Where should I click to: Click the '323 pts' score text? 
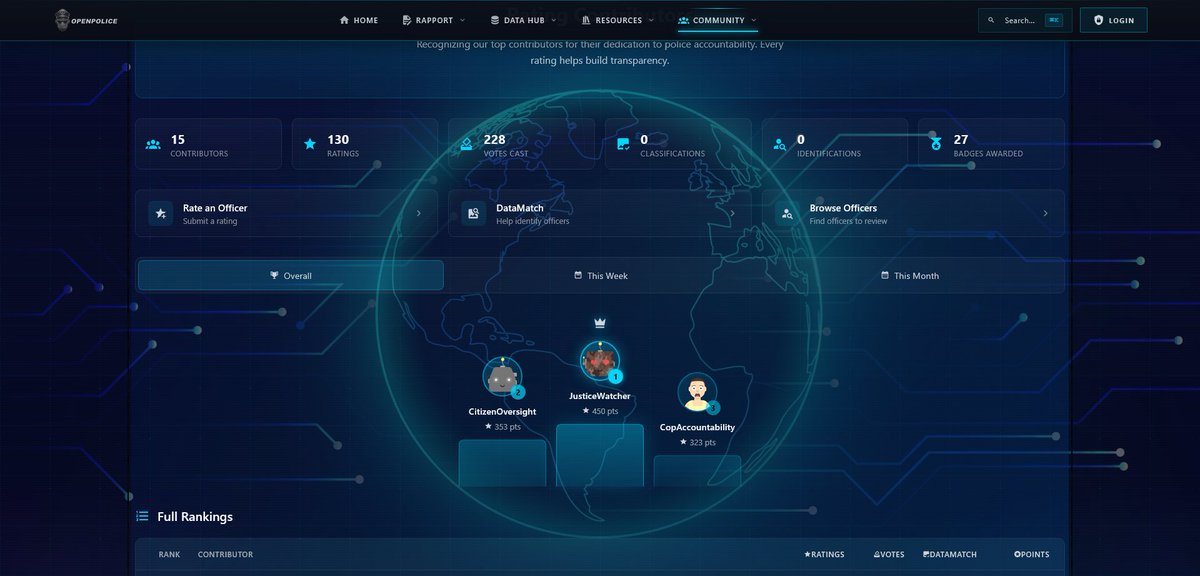(697, 442)
